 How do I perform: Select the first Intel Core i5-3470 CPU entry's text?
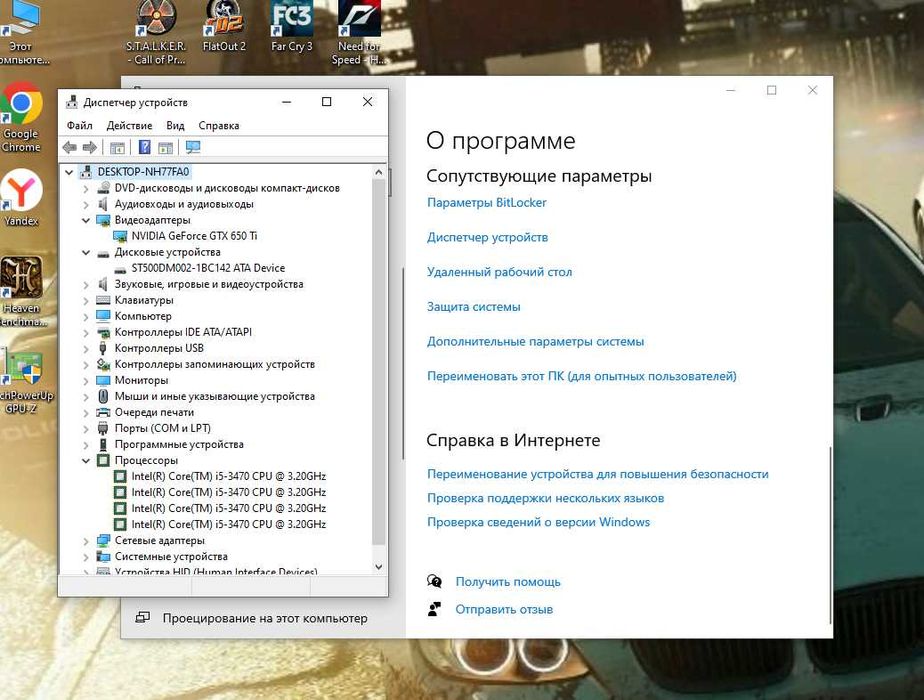[229, 476]
